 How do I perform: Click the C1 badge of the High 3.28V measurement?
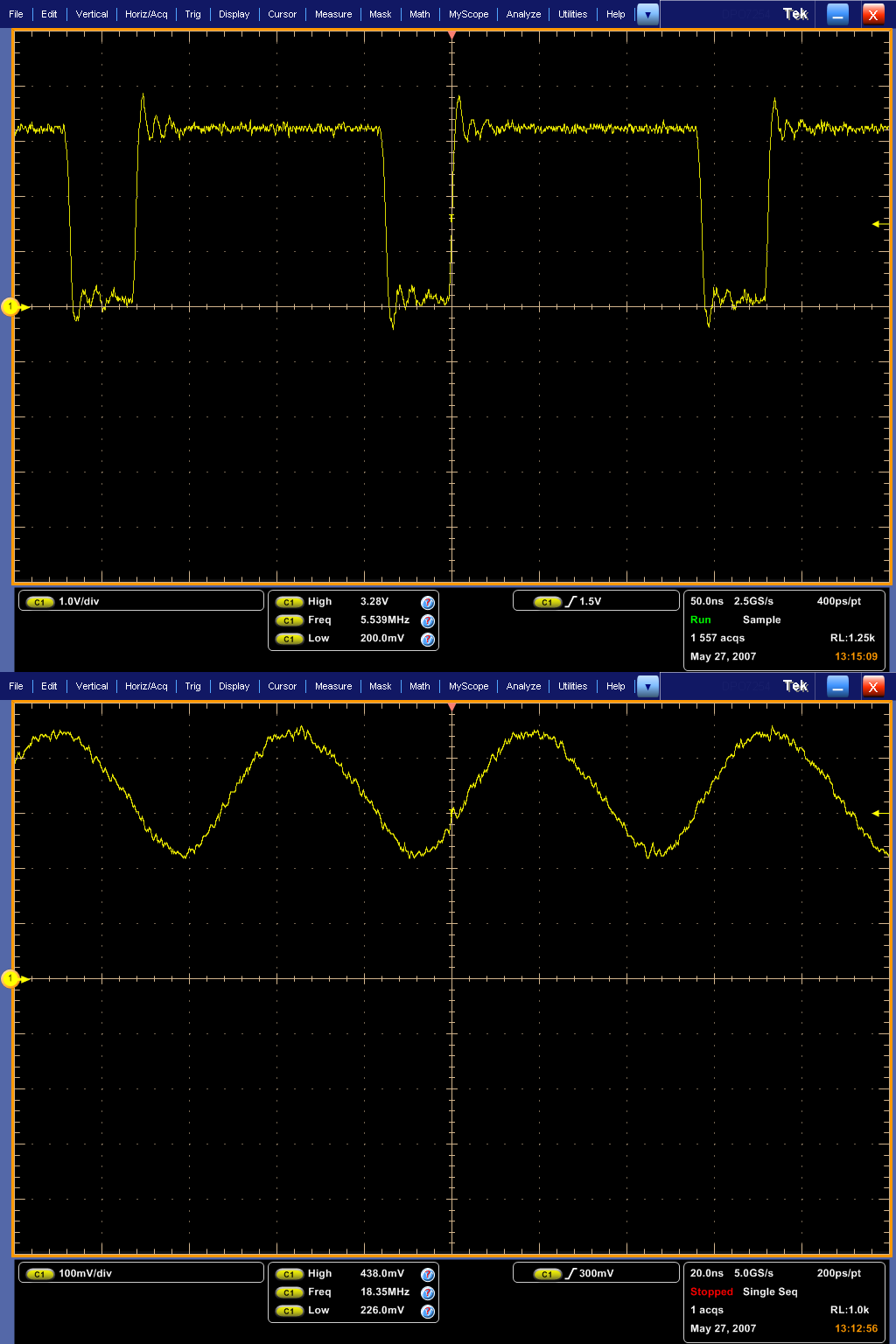289,602
